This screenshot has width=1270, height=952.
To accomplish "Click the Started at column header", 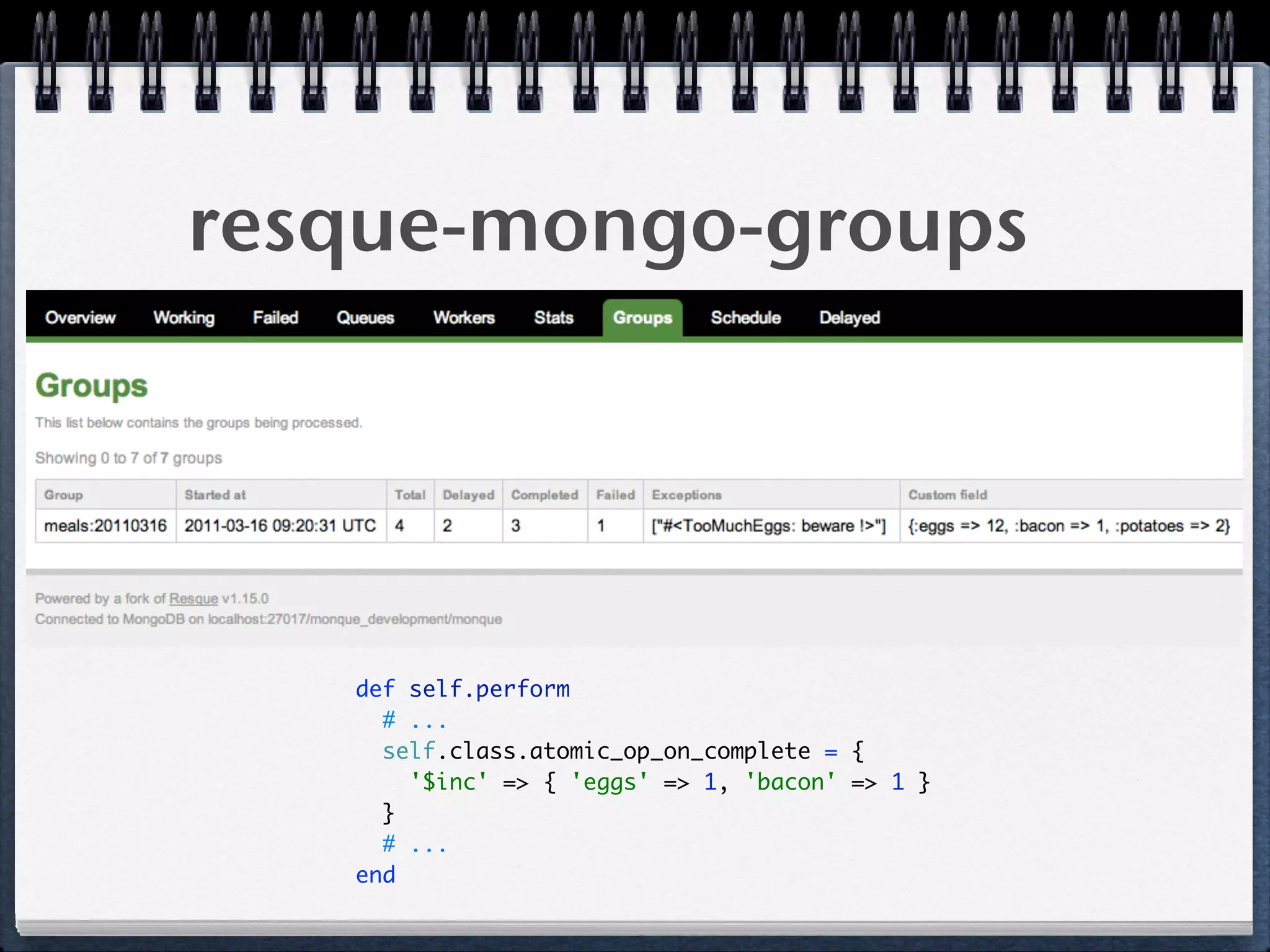I will [280, 495].
